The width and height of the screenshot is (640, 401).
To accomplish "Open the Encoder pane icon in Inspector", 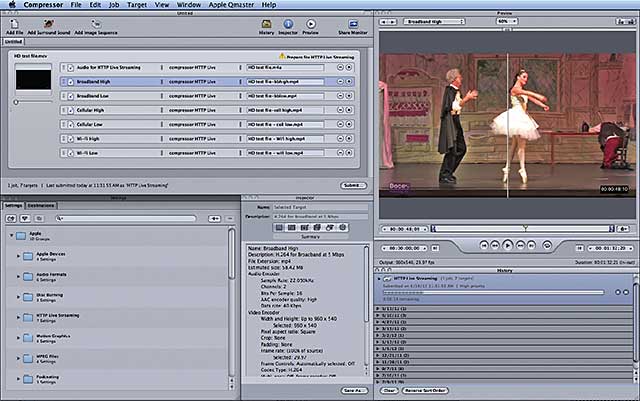I will point(292,227).
